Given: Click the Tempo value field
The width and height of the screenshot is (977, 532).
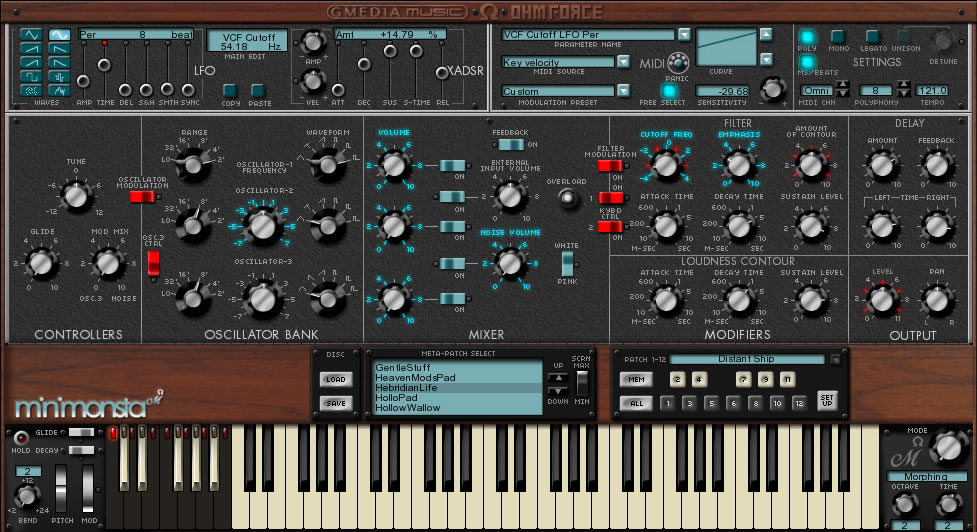Looking at the screenshot, I should click(933, 90).
